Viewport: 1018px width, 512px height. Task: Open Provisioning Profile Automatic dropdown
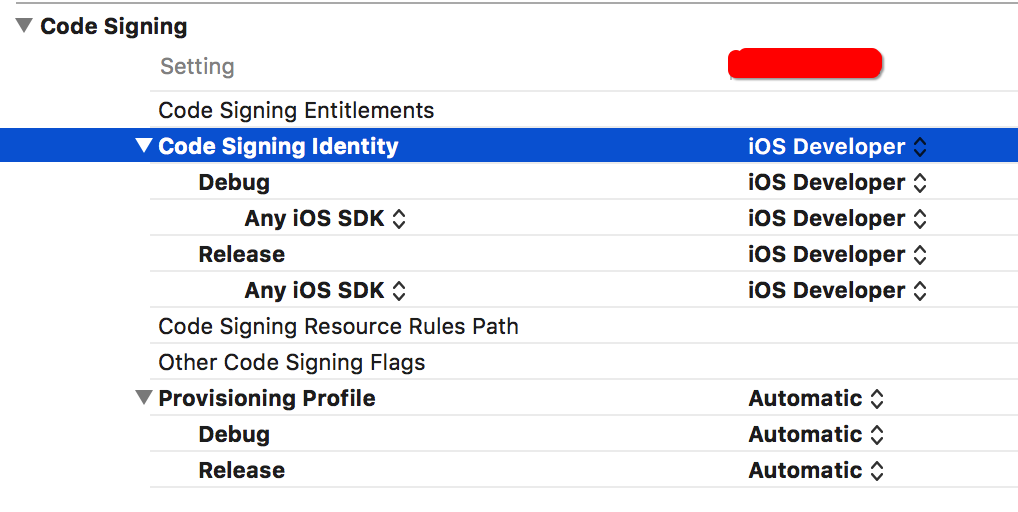tap(816, 398)
